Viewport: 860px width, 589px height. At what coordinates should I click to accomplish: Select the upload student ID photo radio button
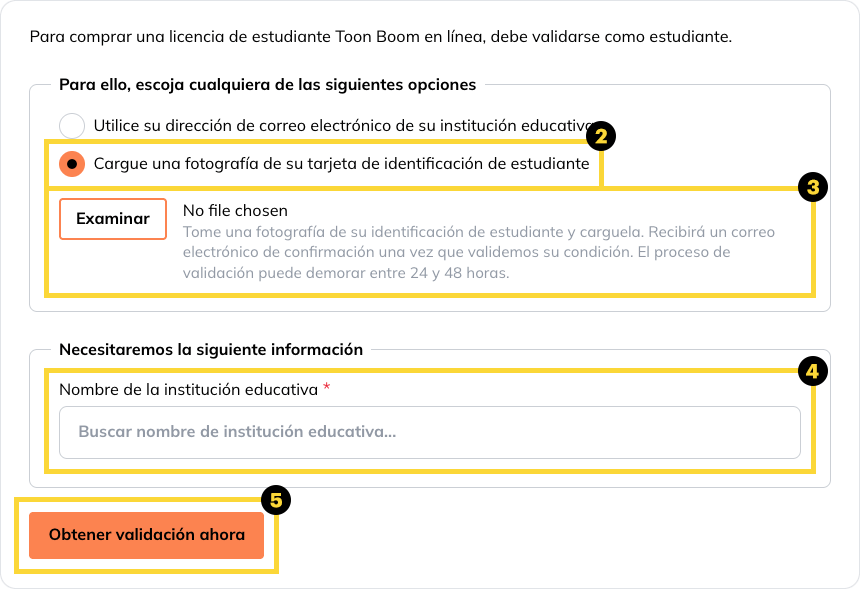point(72,163)
